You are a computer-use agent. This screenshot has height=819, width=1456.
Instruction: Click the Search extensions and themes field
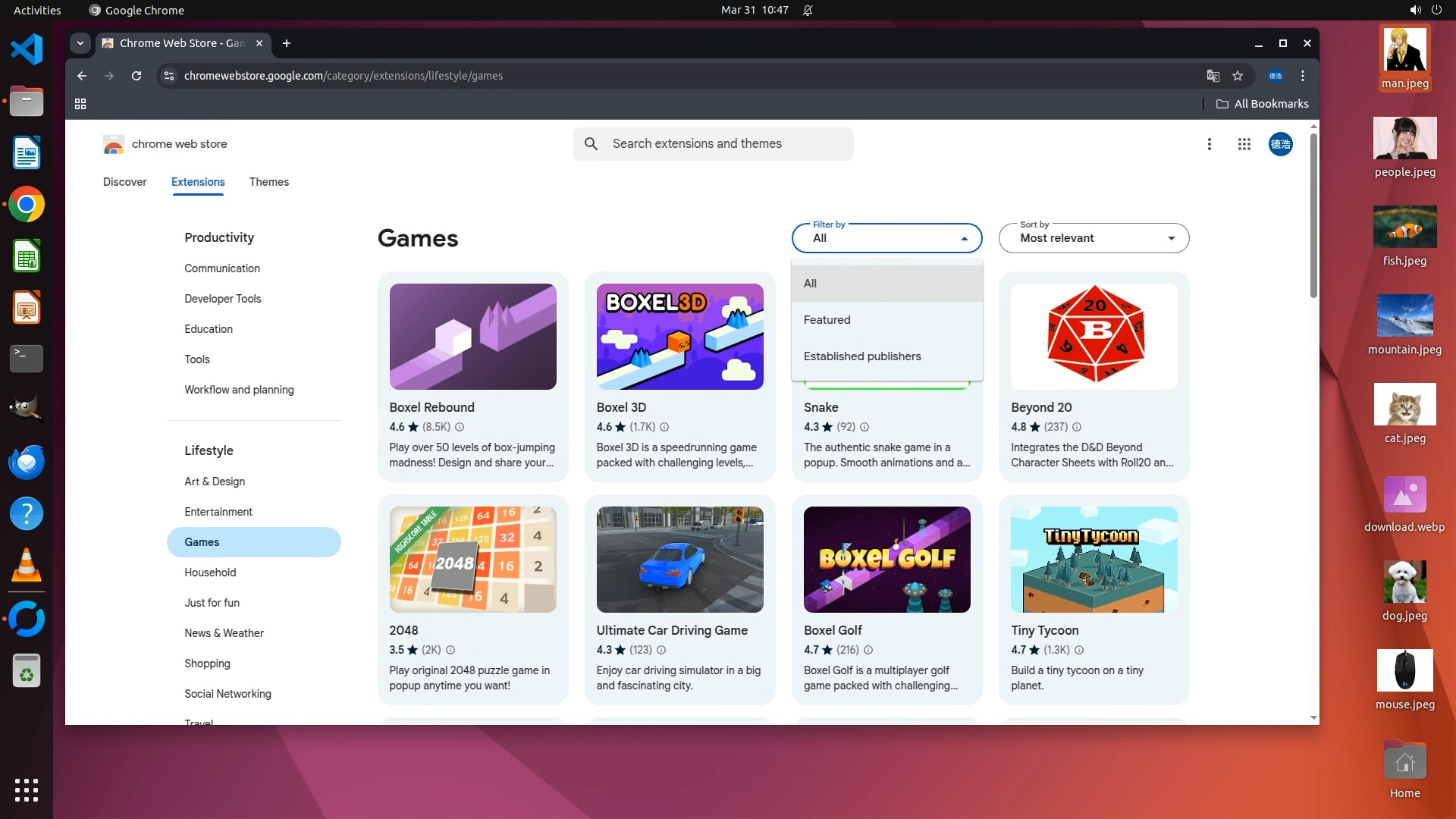[713, 144]
